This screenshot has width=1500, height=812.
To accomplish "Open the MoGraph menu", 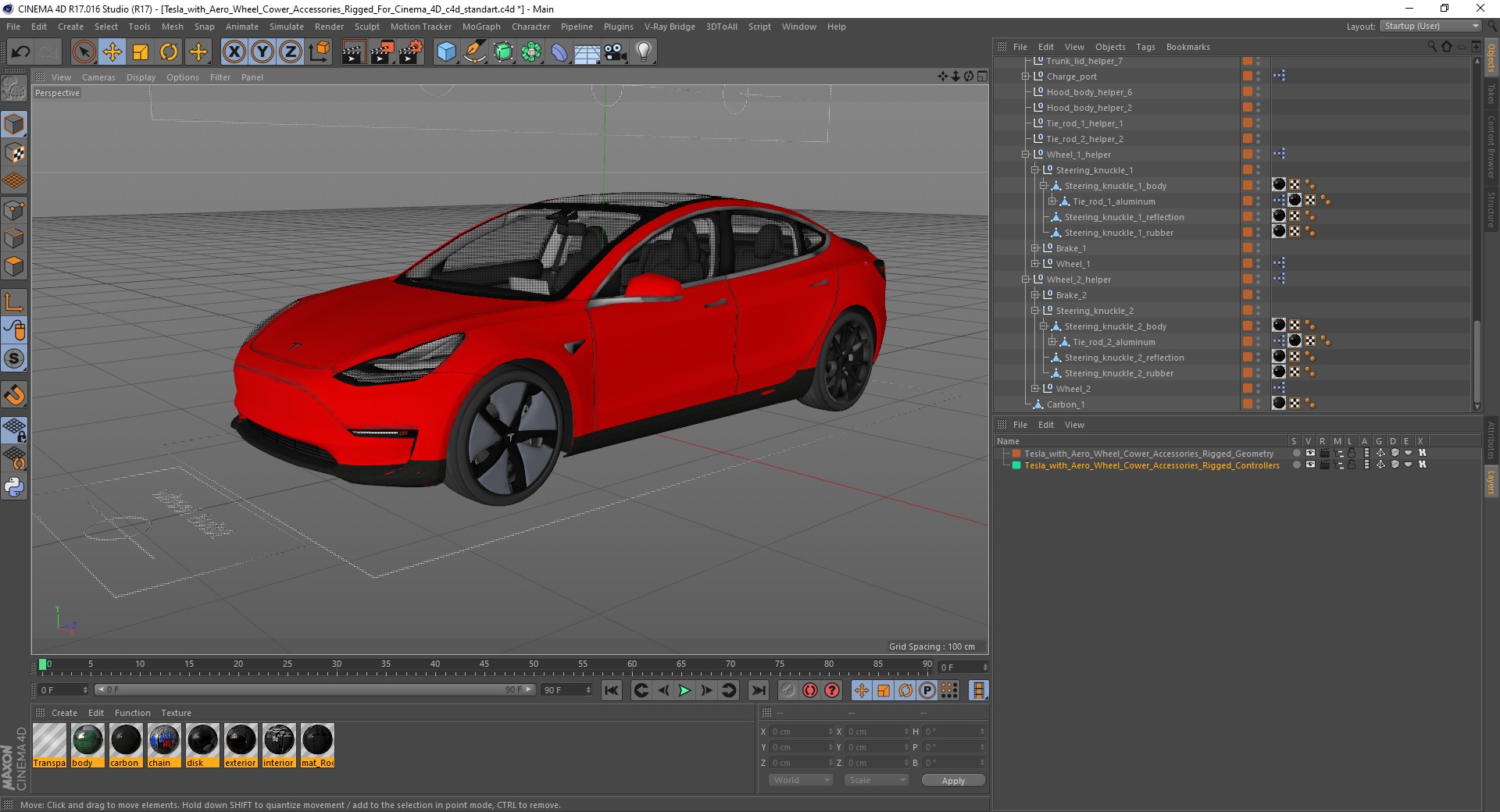I will coord(481,27).
